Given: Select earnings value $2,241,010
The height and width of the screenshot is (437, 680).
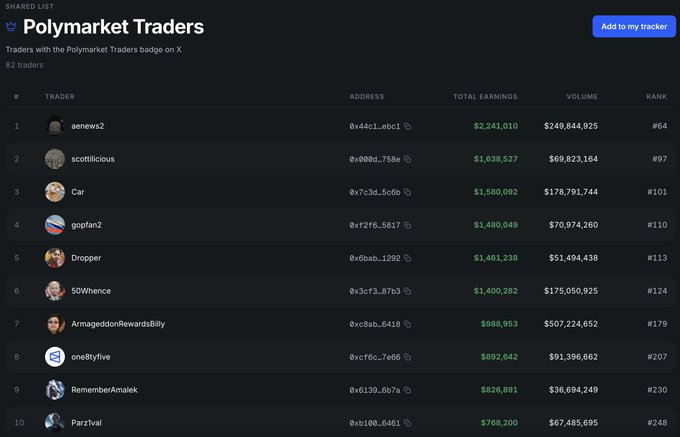Looking at the screenshot, I should (x=496, y=126).
